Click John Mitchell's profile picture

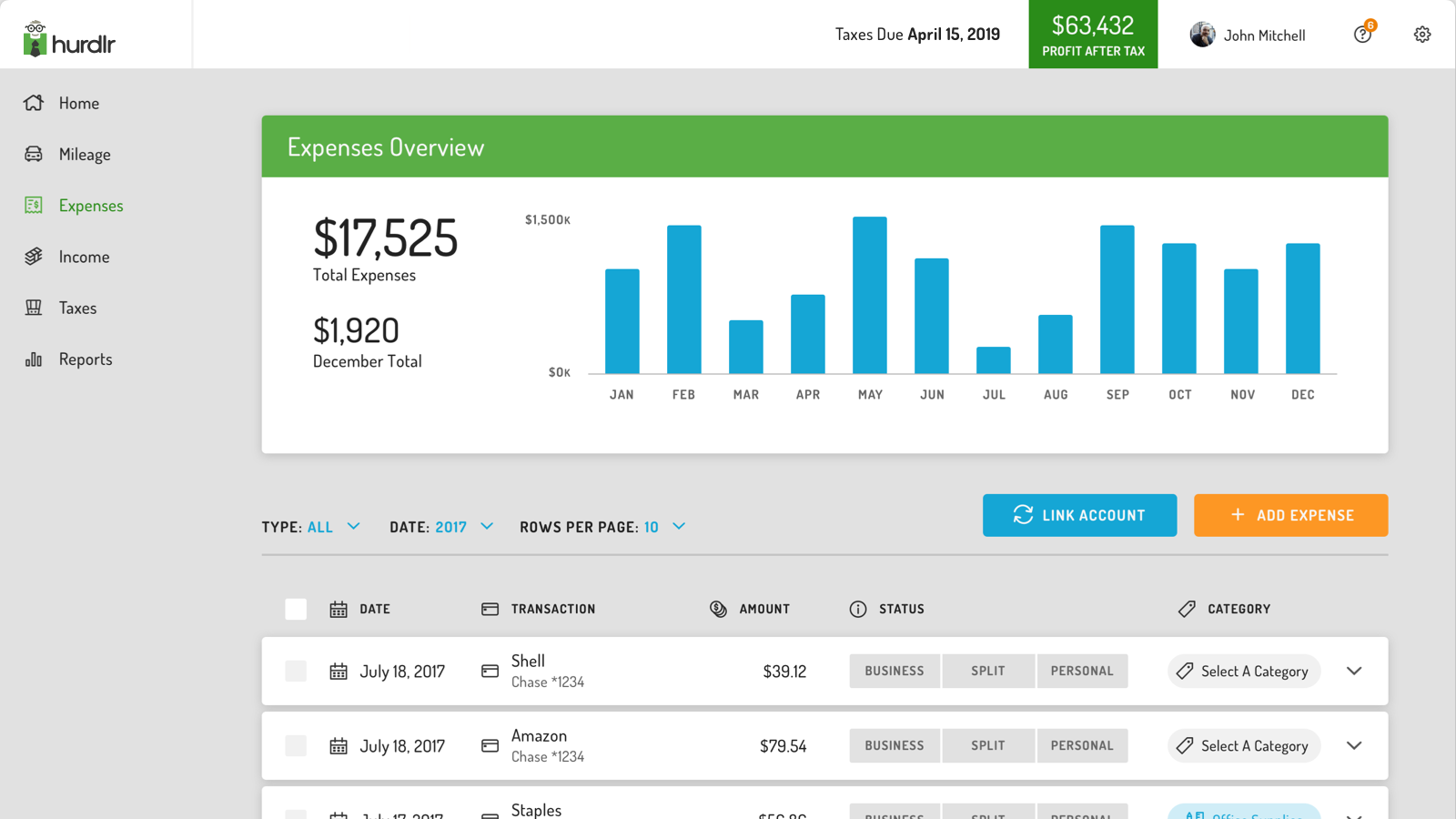tap(1203, 34)
